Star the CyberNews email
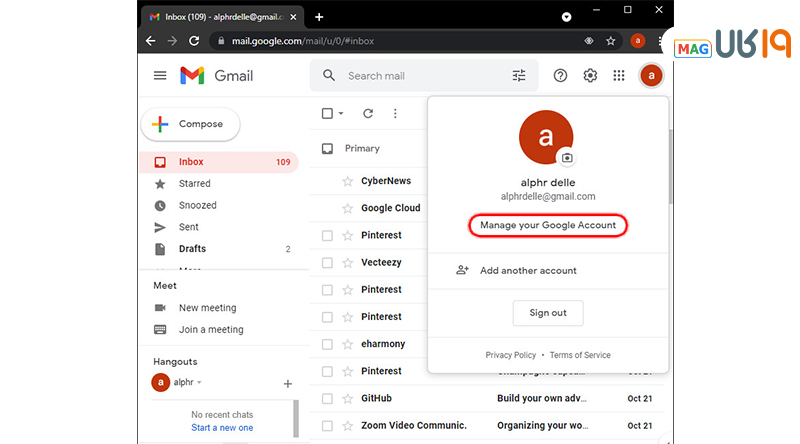The width and height of the screenshot is (800, 444). pyautogui.click(x=347, y=181)
